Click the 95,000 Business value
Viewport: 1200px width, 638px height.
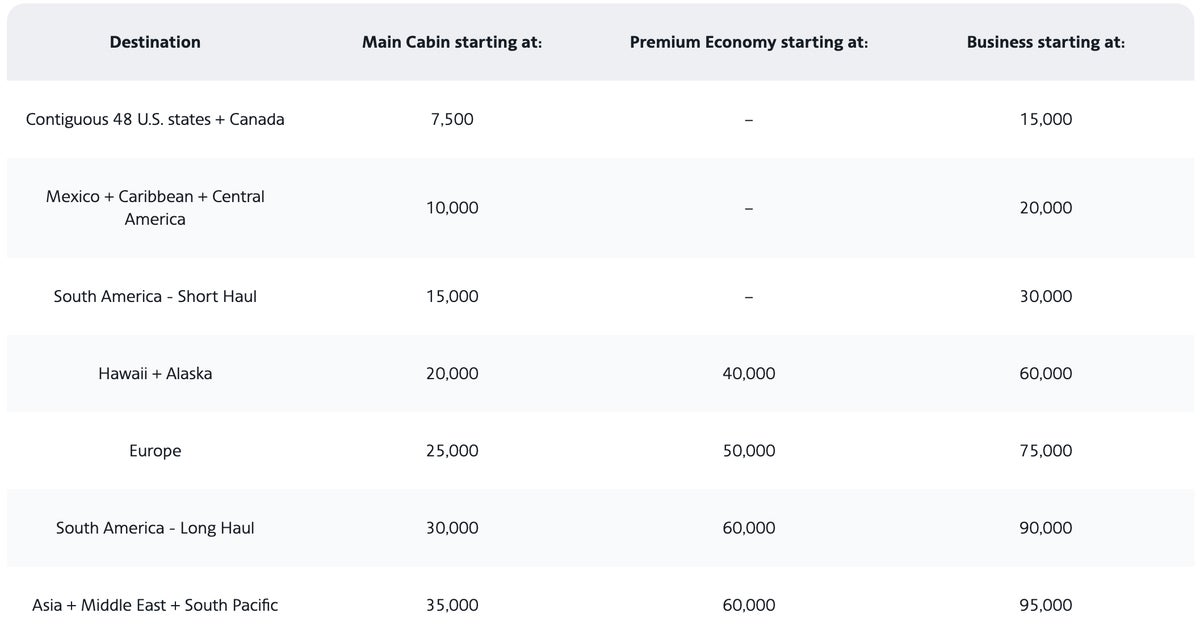[x=1045, y=605]
